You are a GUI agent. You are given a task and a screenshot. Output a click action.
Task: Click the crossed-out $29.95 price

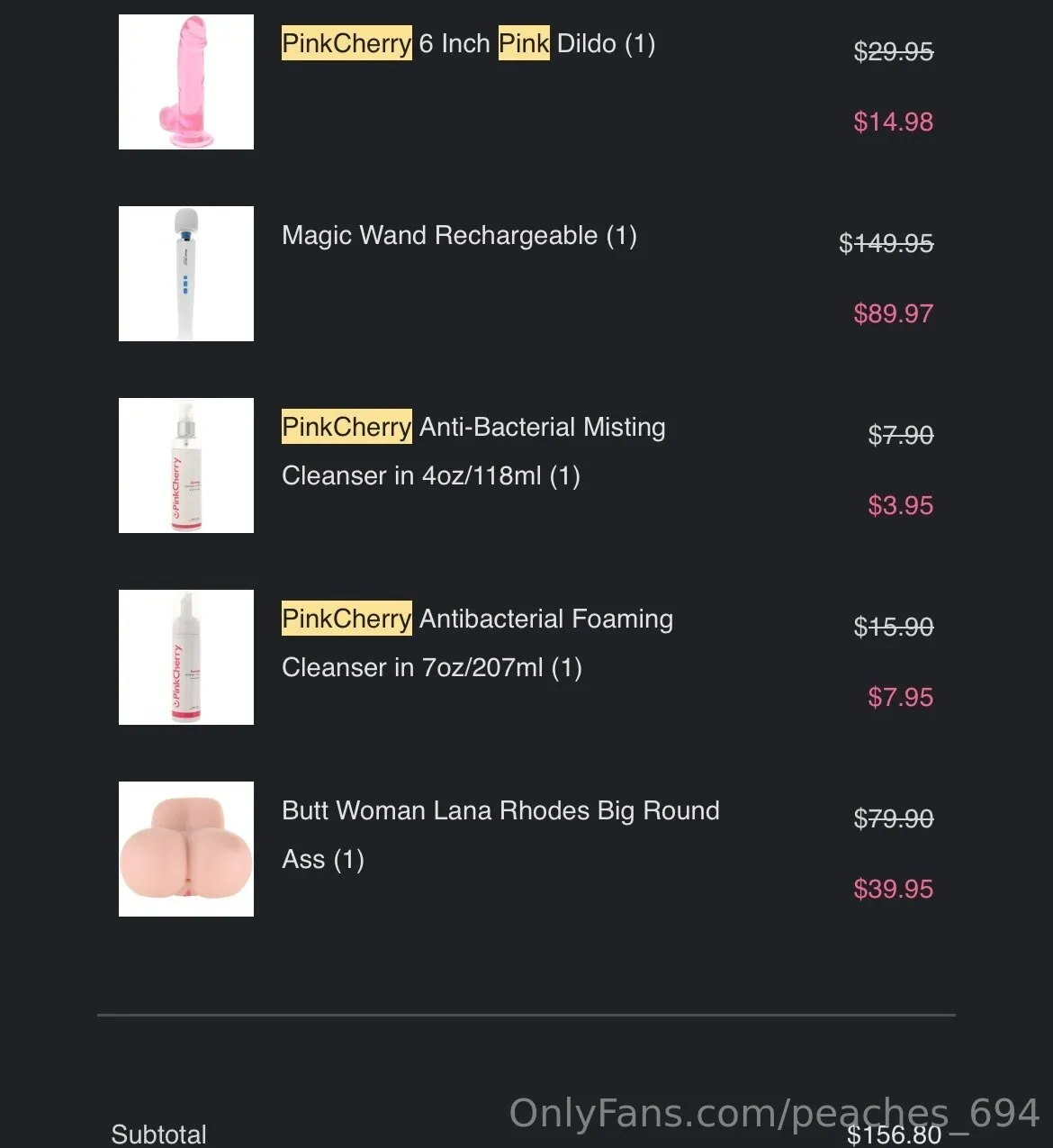pos(893,51)
